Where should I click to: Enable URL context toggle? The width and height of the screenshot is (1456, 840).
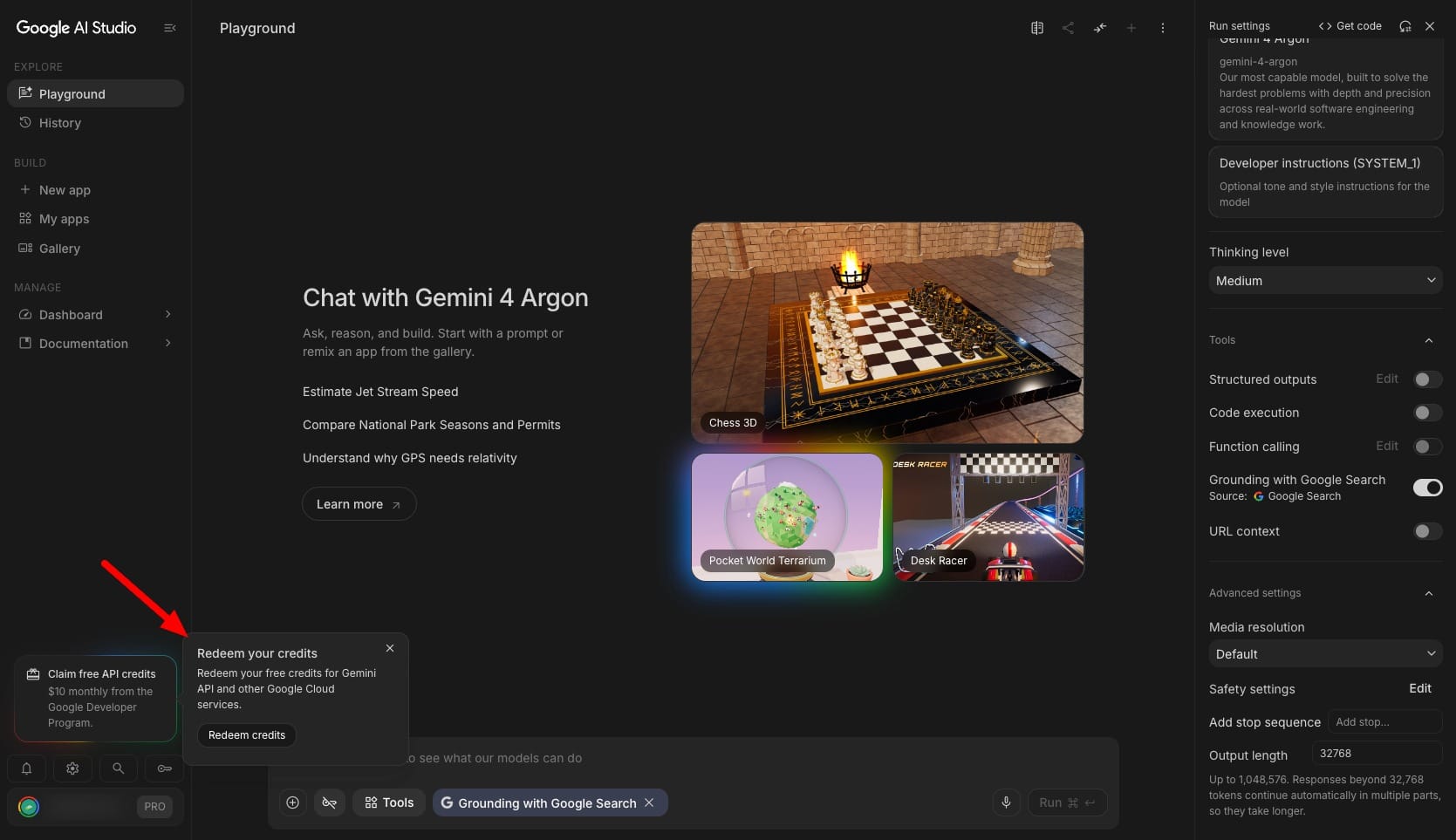1427,531
